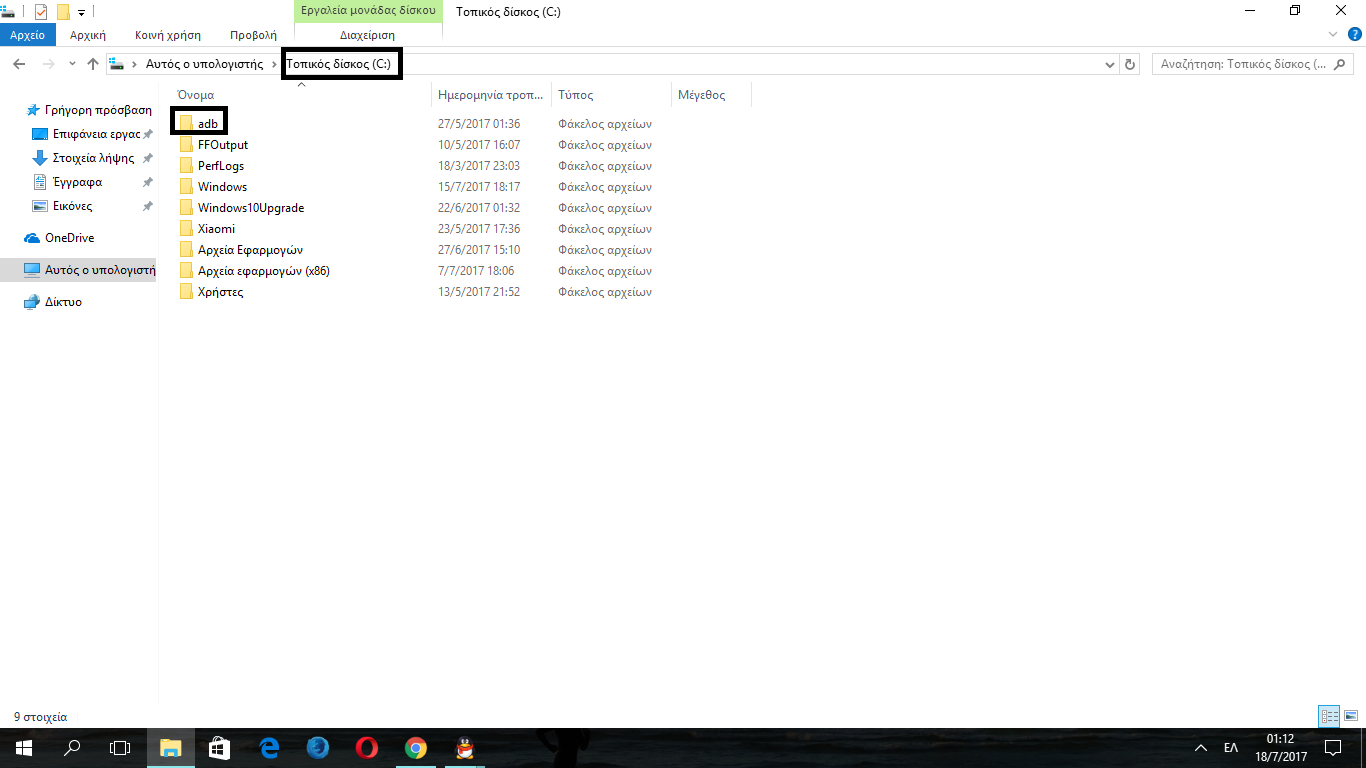This screenshot has height=768, width=1366.
Task: Open Microsoft Edge from the taskbar
Action: tap(269, 748)
